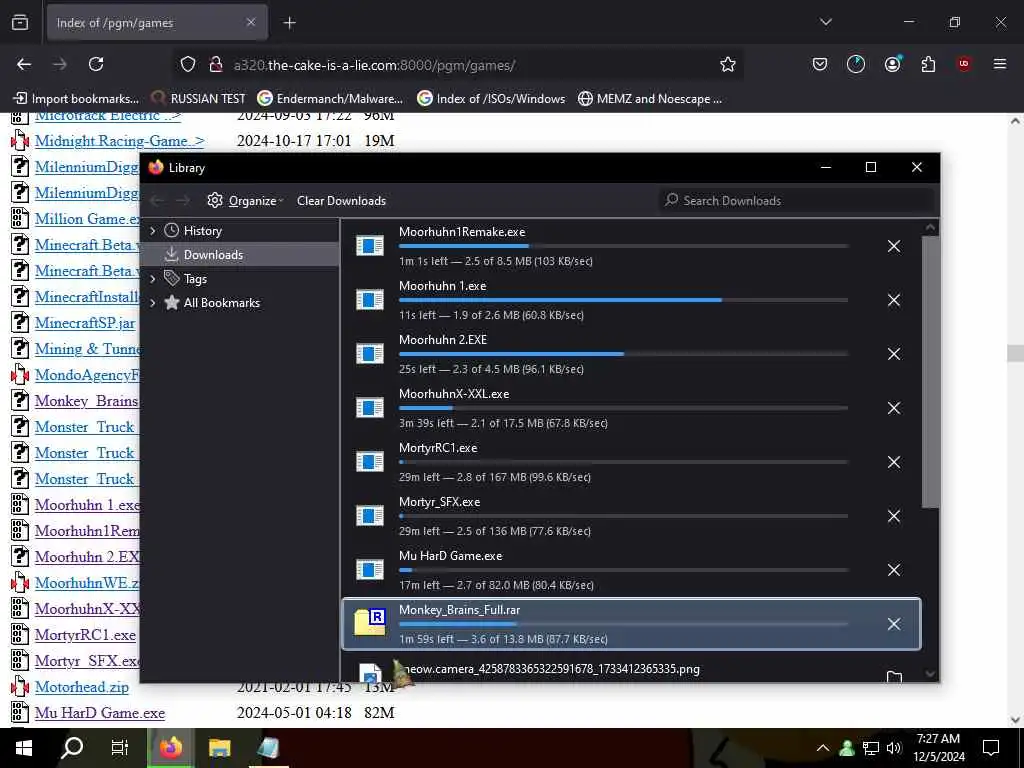Image resolution: width=1024 pixels, height=768 pixels.
Task: Click the Moorhuhn1Remake.exe file type icon
Action: point(370,246)
